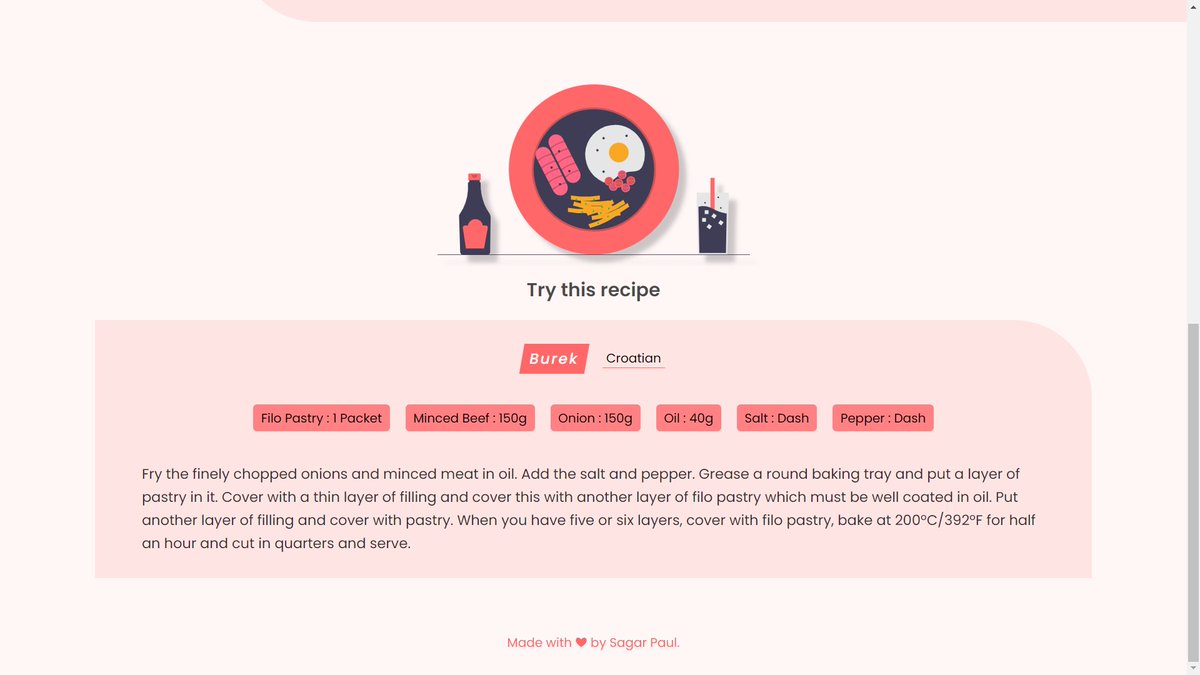Click the Try this recipe heading
The height and width of the screenshot is (675, 1200).
[593, 290]
